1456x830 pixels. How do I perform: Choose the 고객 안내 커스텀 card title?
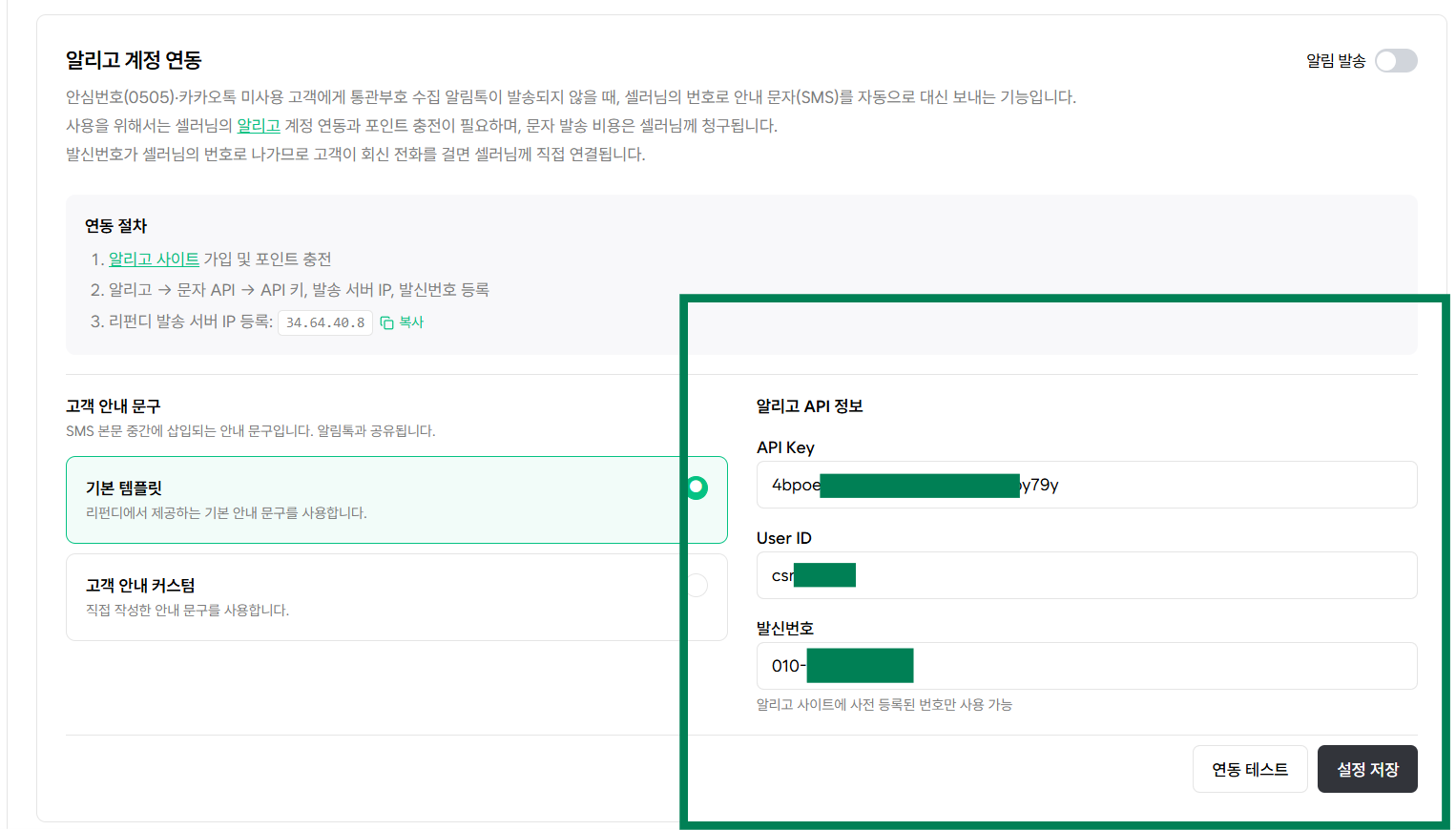[140, 585]
